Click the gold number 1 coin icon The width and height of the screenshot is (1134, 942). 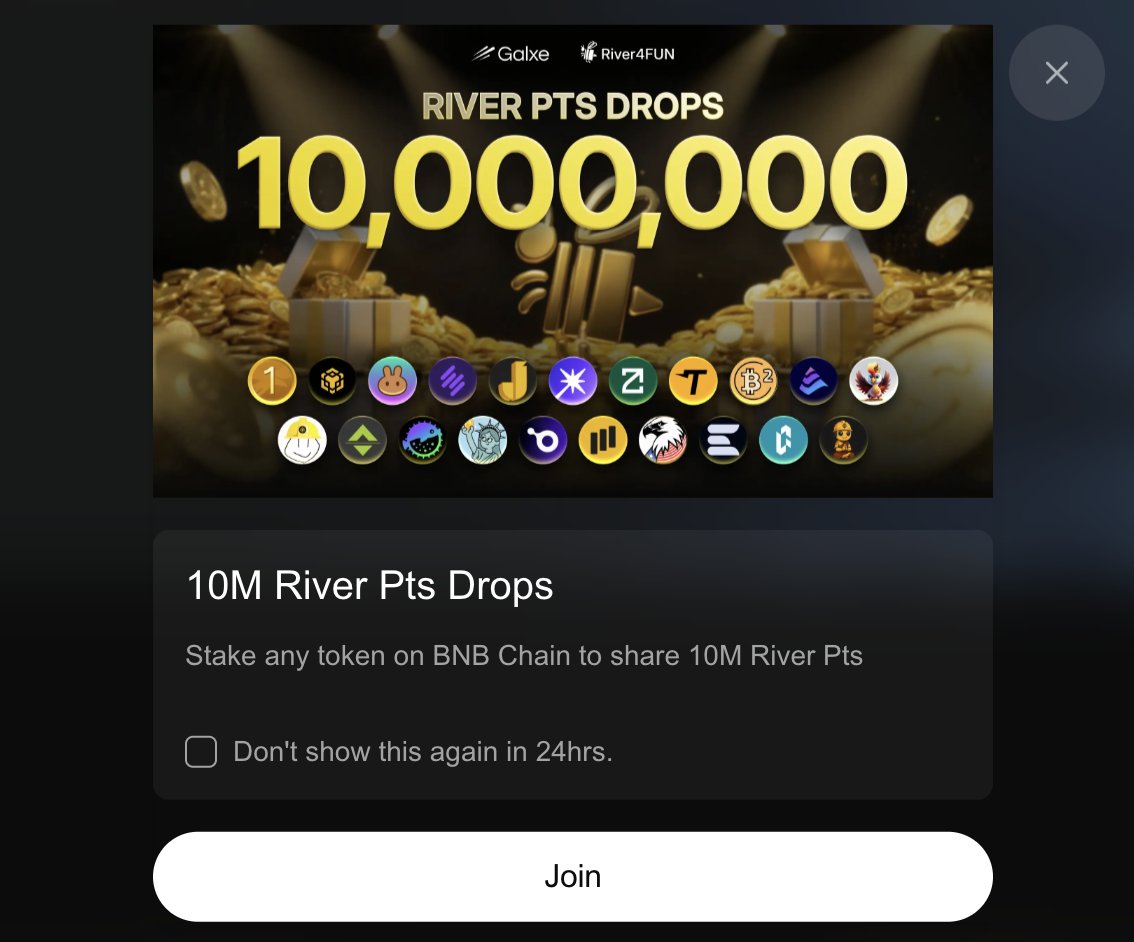(272, 380)
